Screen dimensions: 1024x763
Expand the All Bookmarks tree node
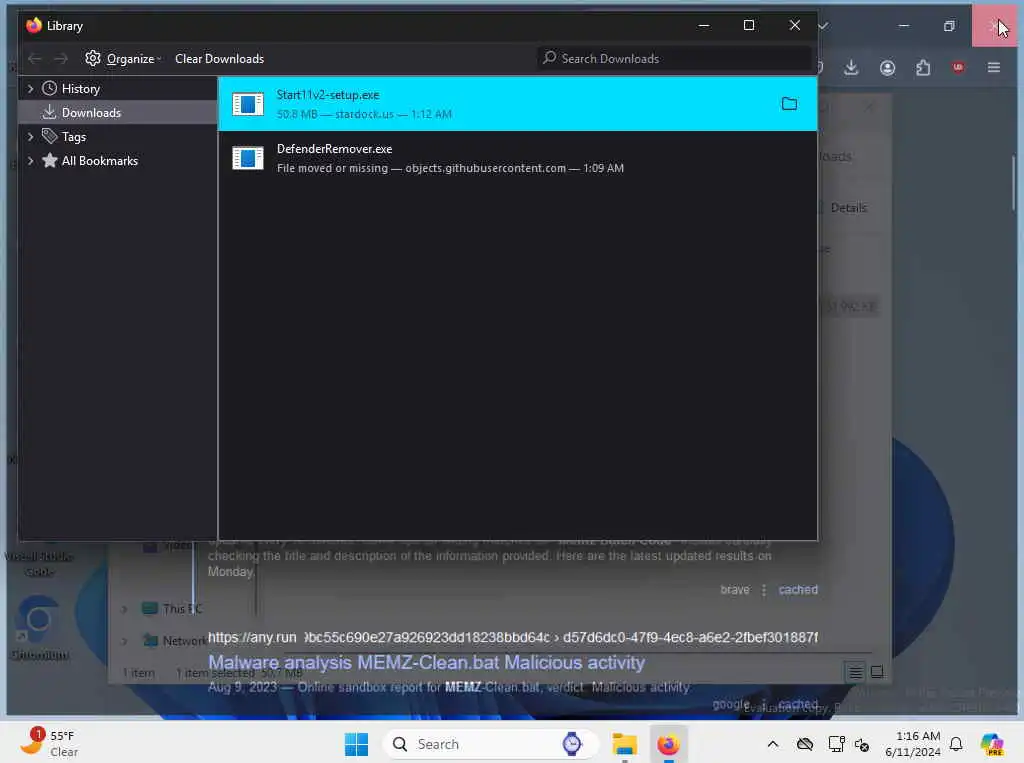(x=30, y=161)
